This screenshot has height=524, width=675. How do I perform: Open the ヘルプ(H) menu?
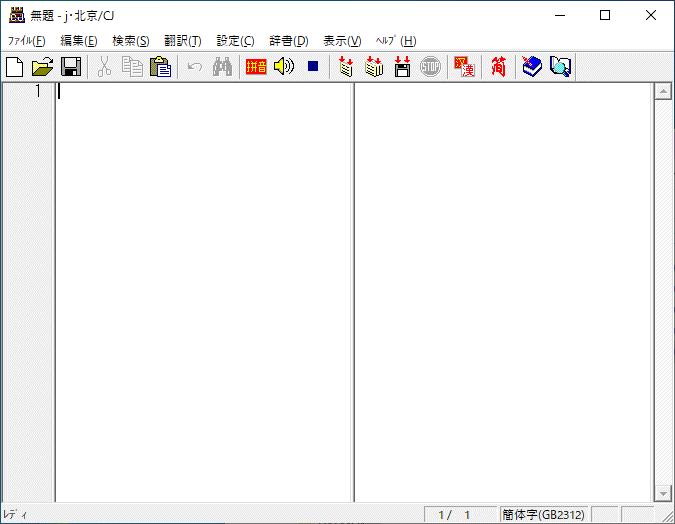point(396,41)
